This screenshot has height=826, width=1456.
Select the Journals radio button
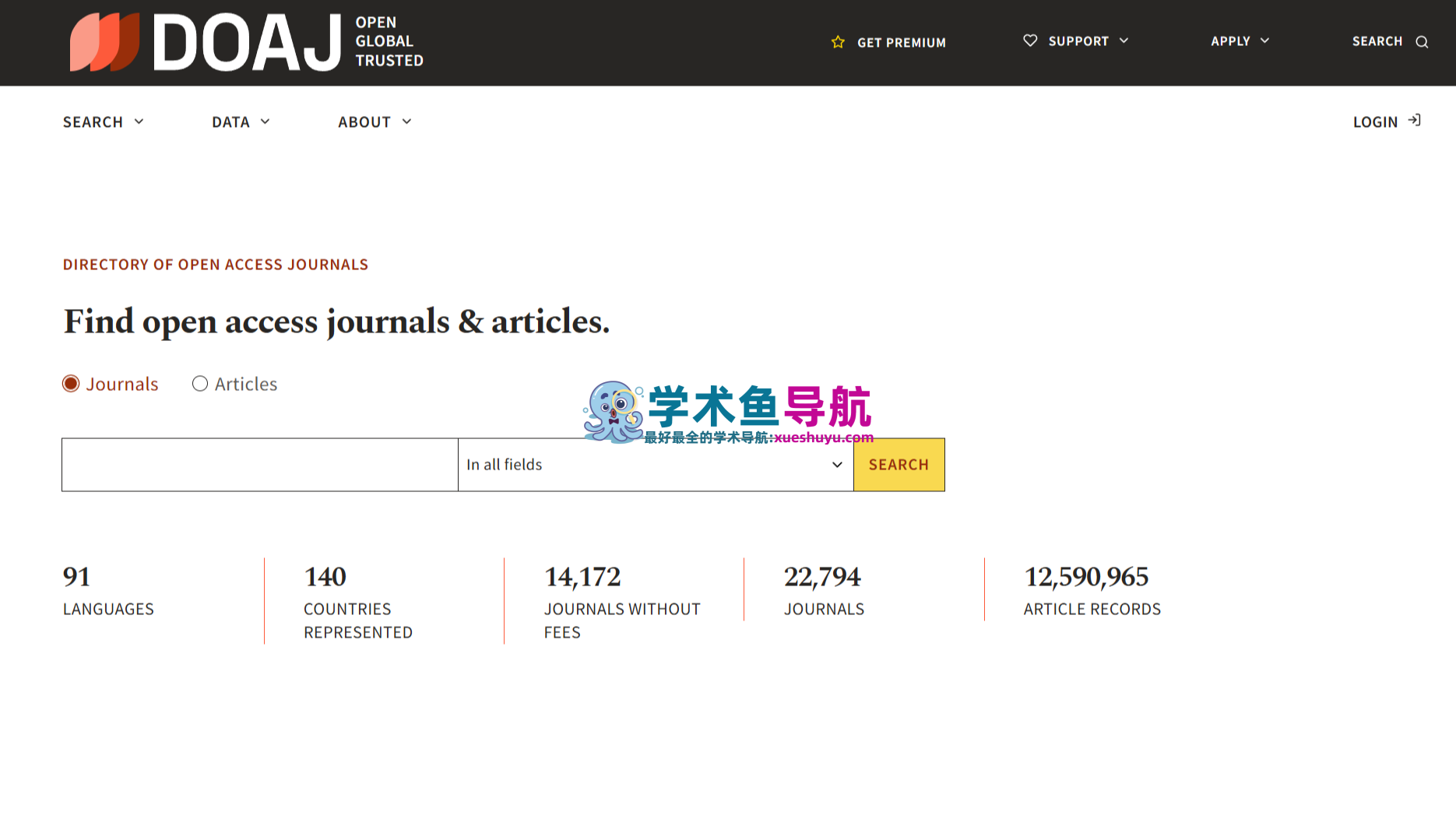(x=71, y=384)
